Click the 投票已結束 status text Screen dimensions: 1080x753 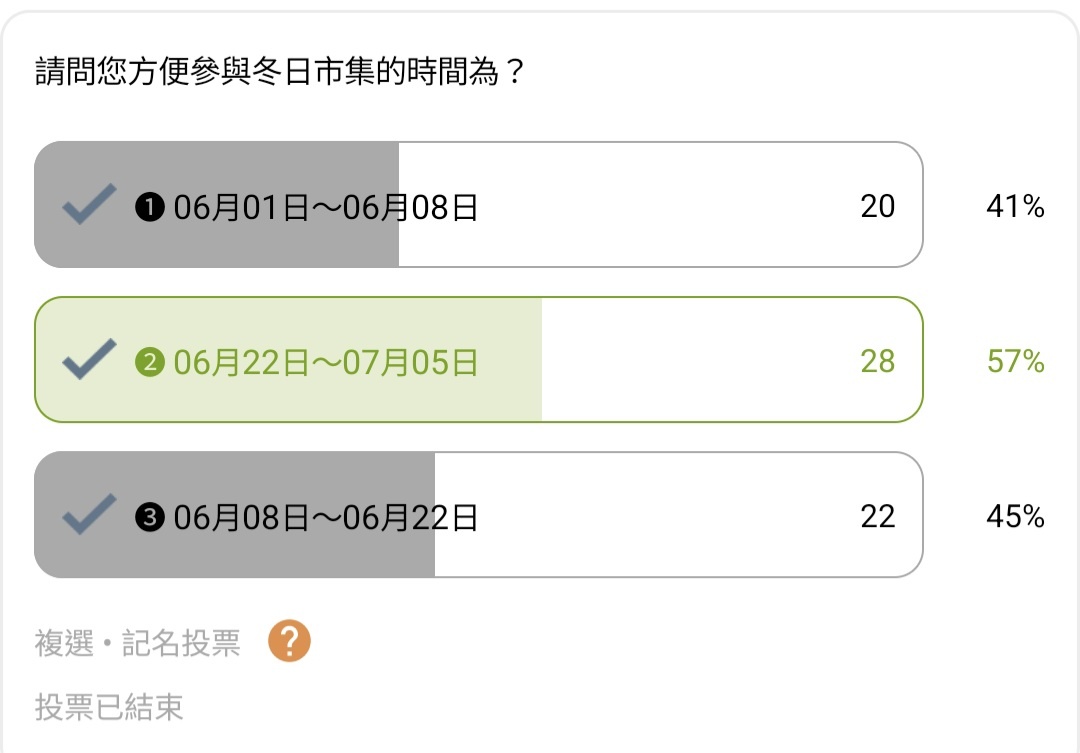(109, 707)
